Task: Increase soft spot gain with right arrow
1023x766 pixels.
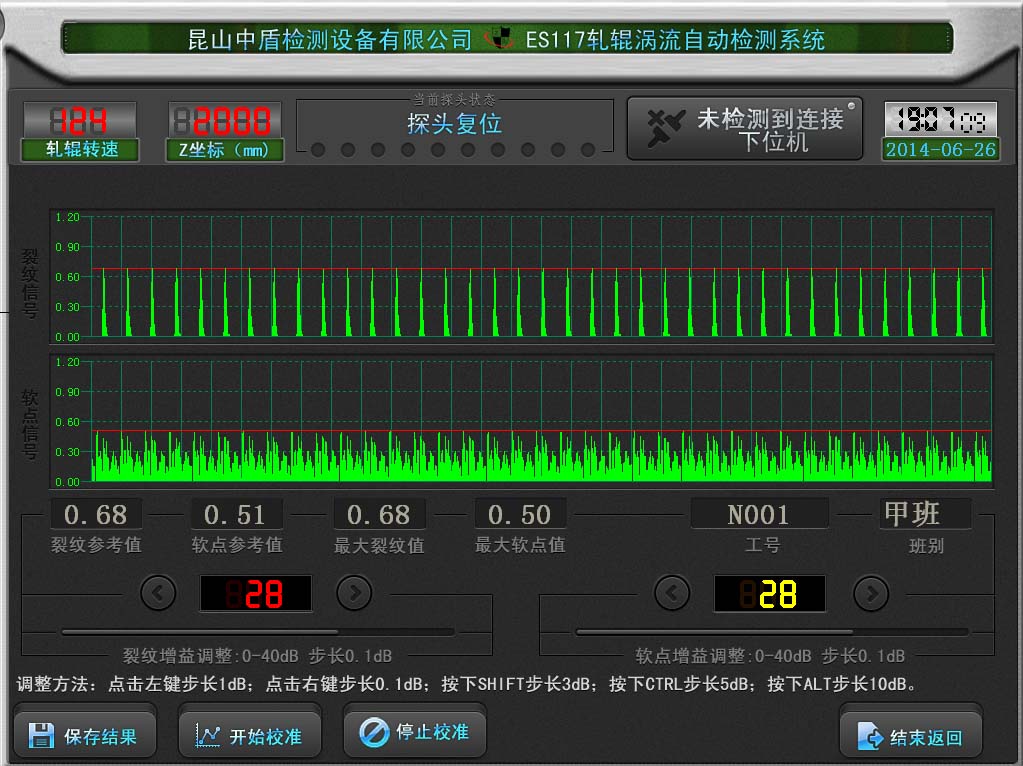Action: tap(871, 592)
